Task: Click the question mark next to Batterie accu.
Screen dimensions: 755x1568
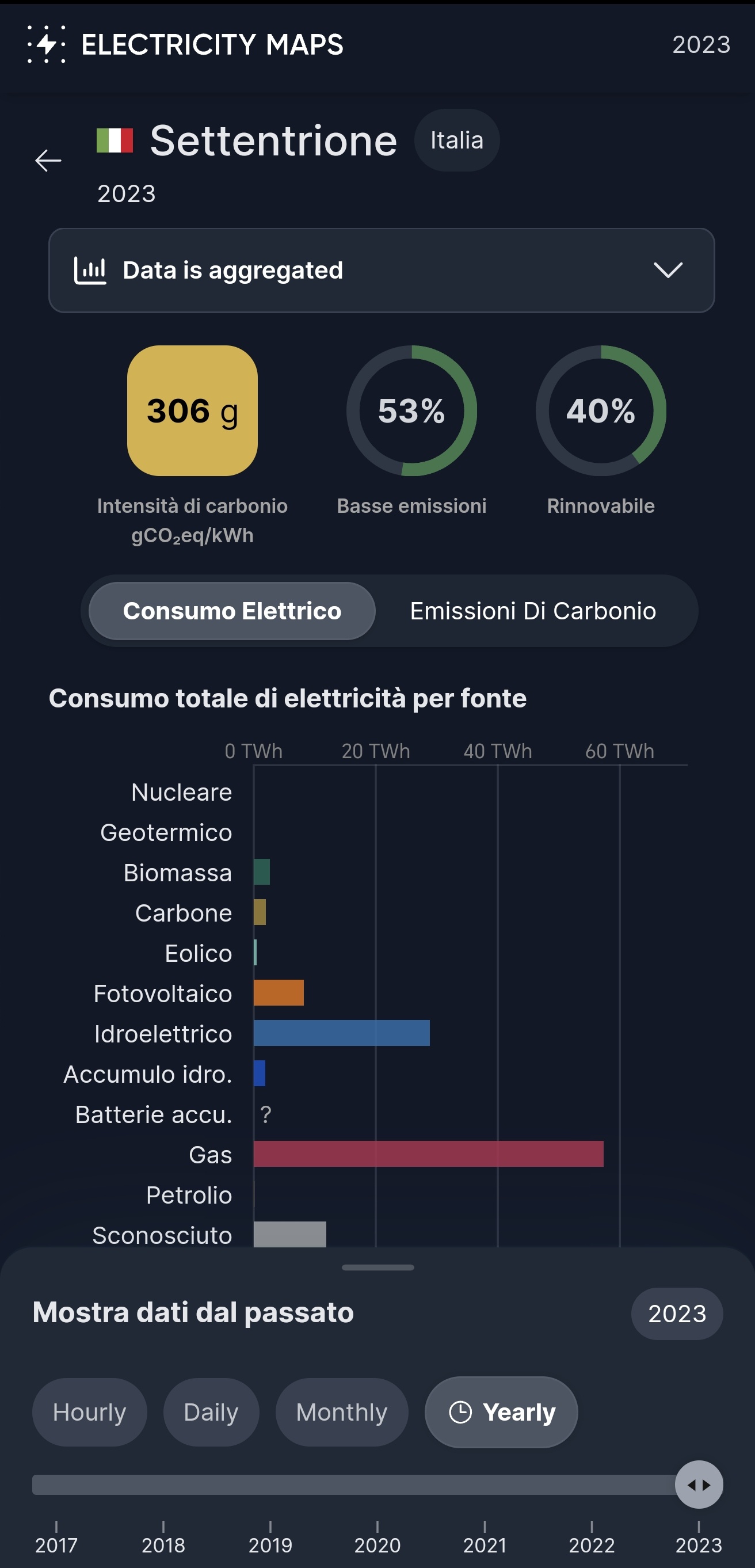Action: click(265, 1114)
